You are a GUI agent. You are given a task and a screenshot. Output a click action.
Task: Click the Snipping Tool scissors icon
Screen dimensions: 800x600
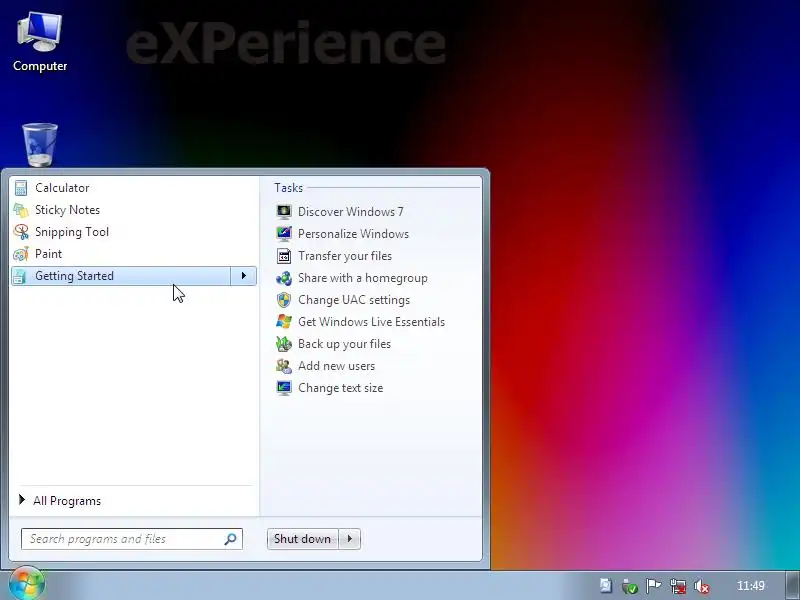coord(21,232)
